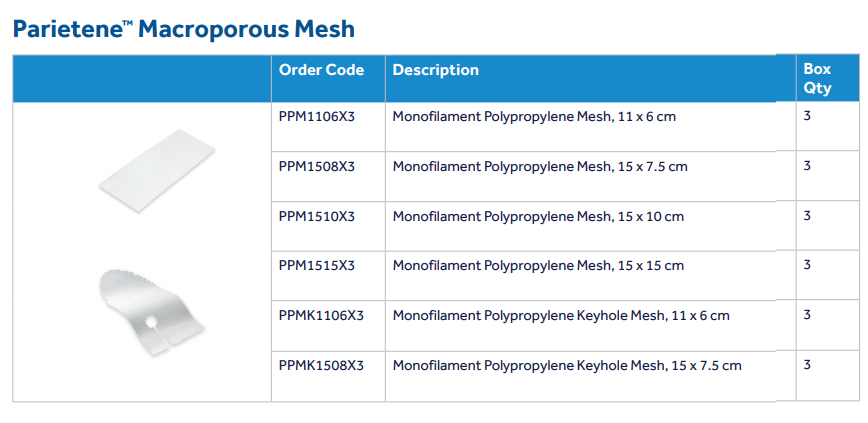Select order code PPM1515X3
868x423 pixels.
tap(317, 265)
